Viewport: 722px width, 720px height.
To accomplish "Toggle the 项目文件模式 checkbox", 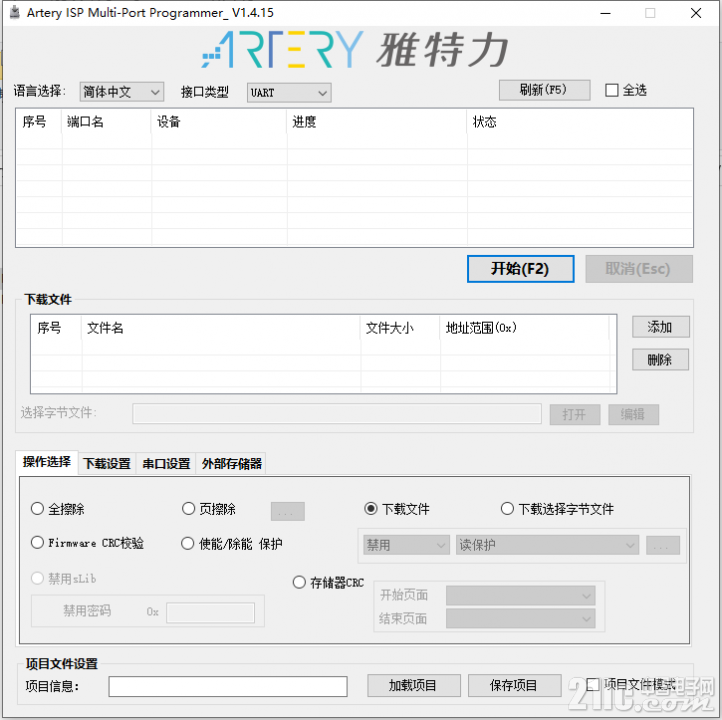I will (x=593, y=685).
